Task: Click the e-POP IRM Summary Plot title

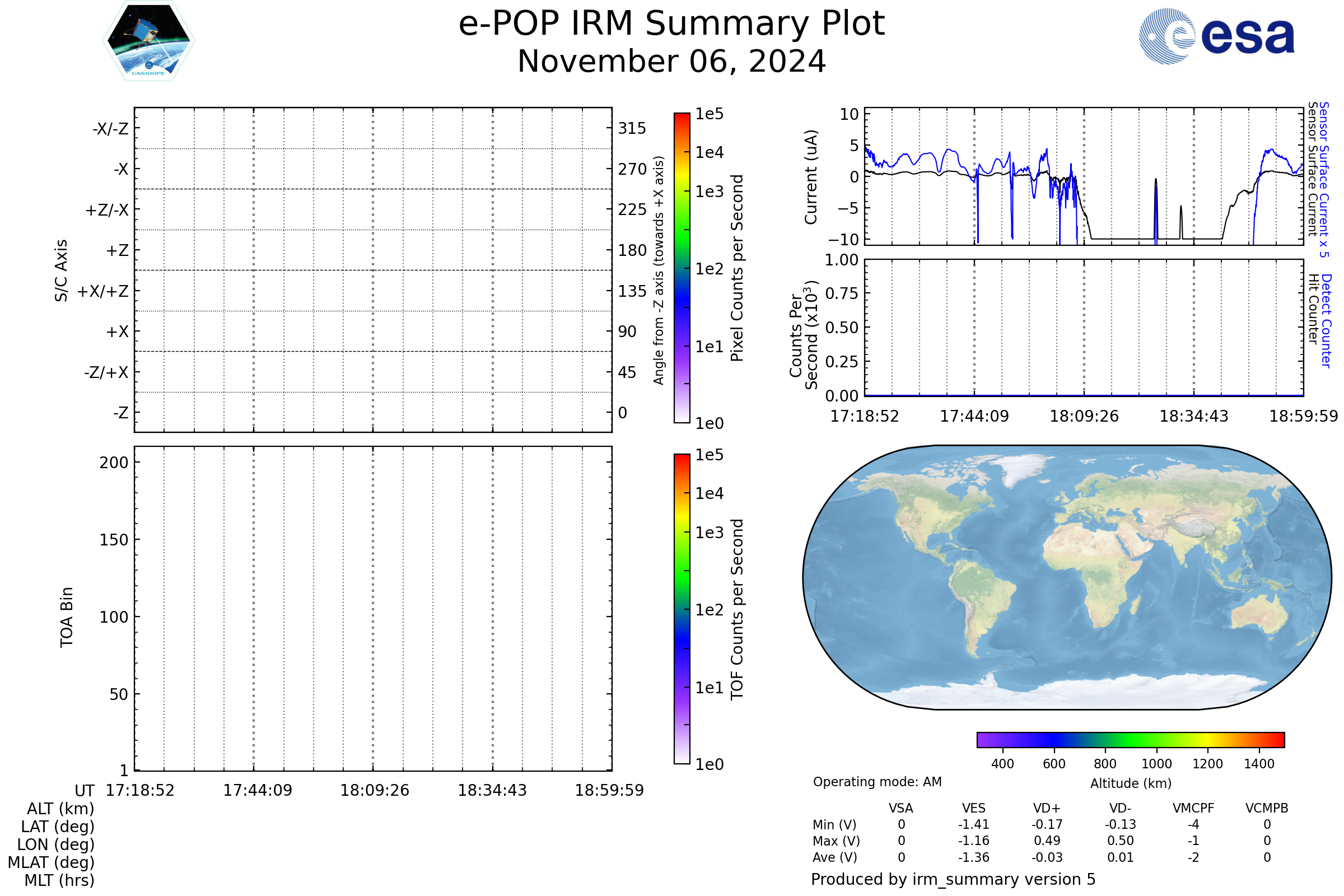Action: click(671, 24)
